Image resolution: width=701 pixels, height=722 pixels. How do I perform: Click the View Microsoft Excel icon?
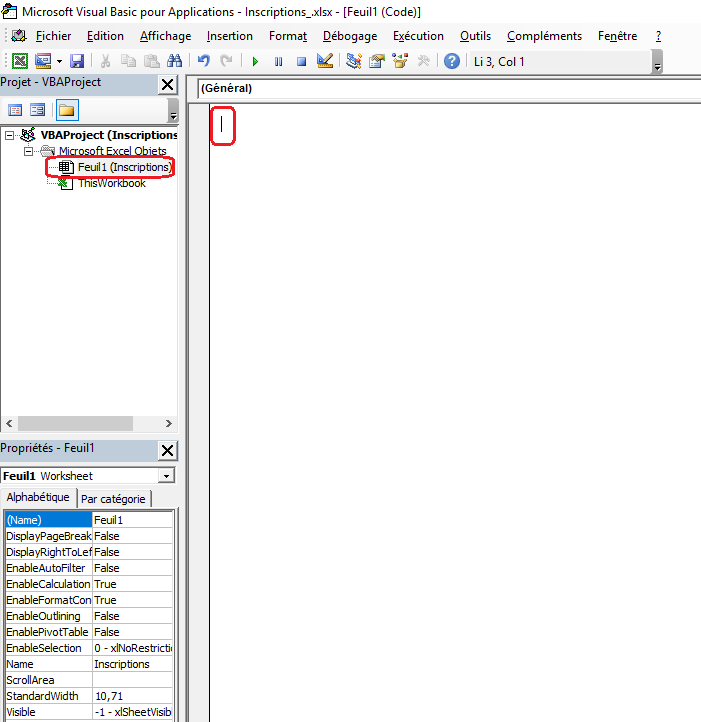click(20, 61)
